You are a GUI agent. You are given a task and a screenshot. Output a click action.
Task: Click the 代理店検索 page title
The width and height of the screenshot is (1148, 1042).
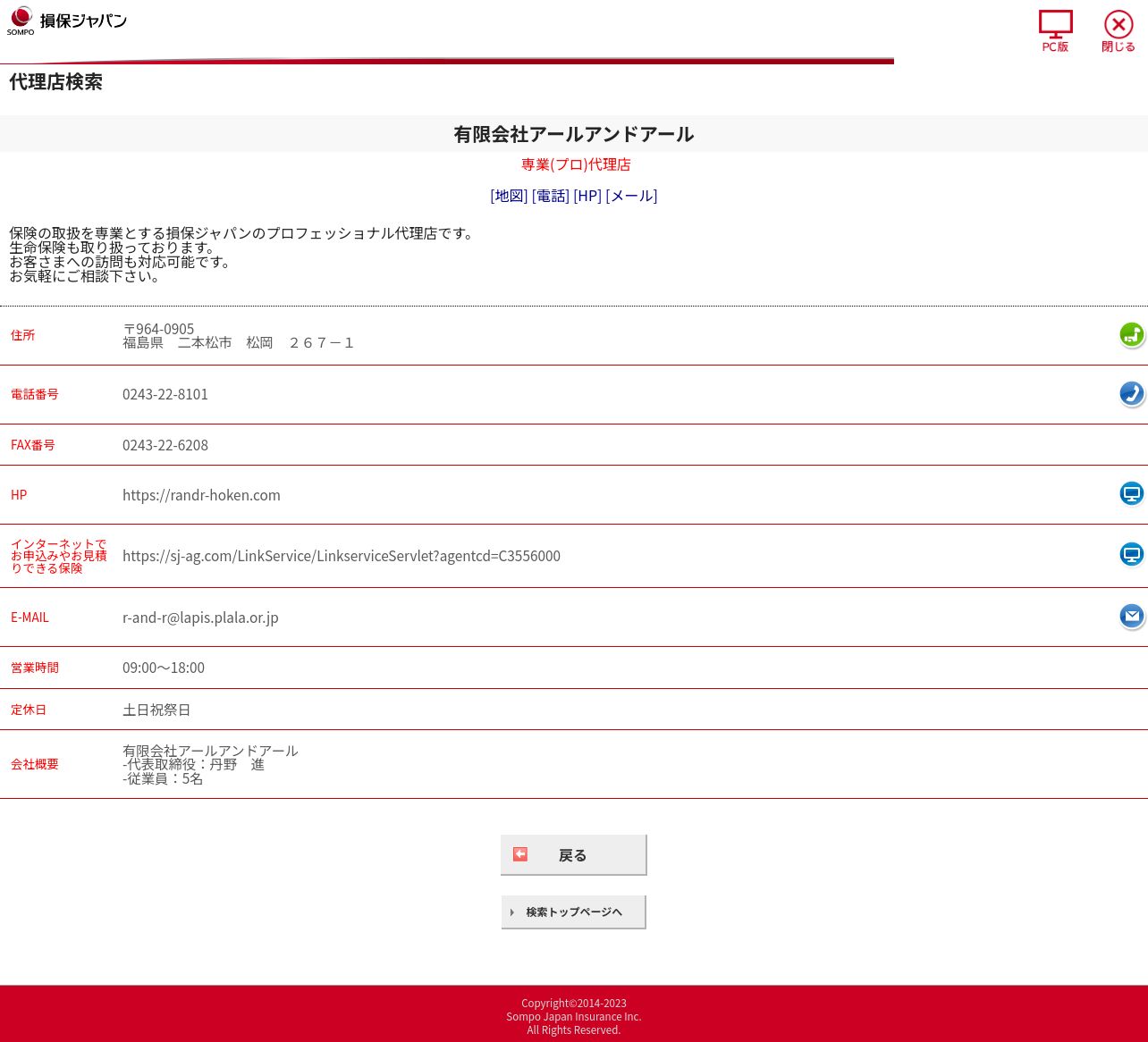[x=55, y=81]
